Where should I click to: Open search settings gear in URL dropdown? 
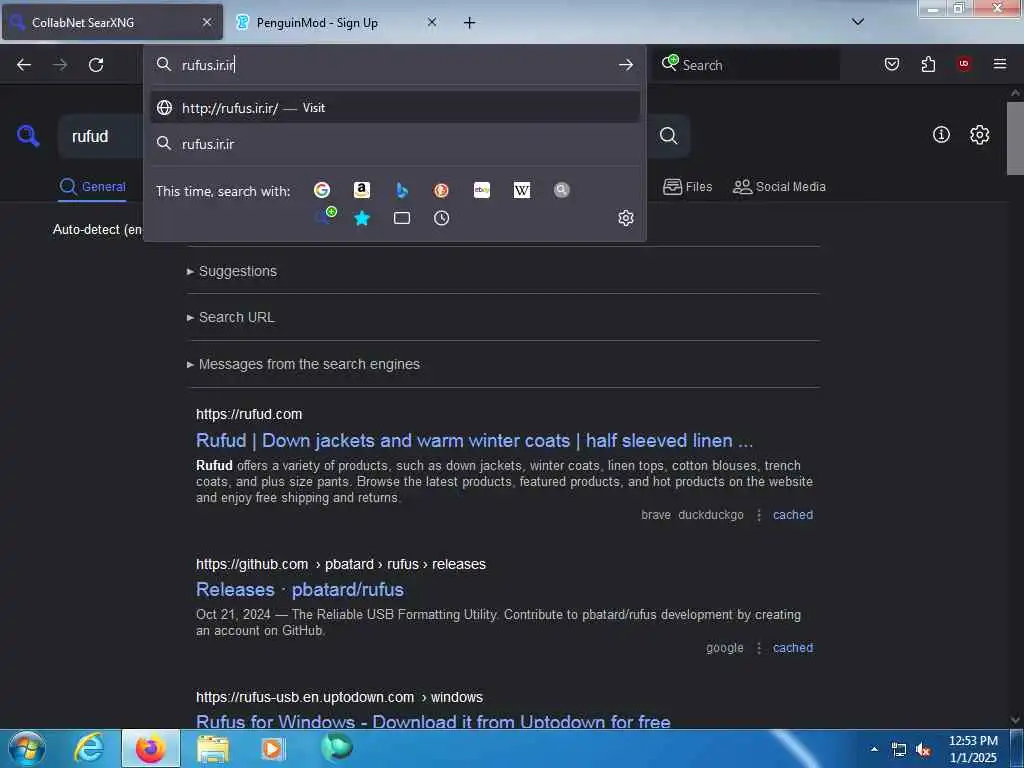626,218
